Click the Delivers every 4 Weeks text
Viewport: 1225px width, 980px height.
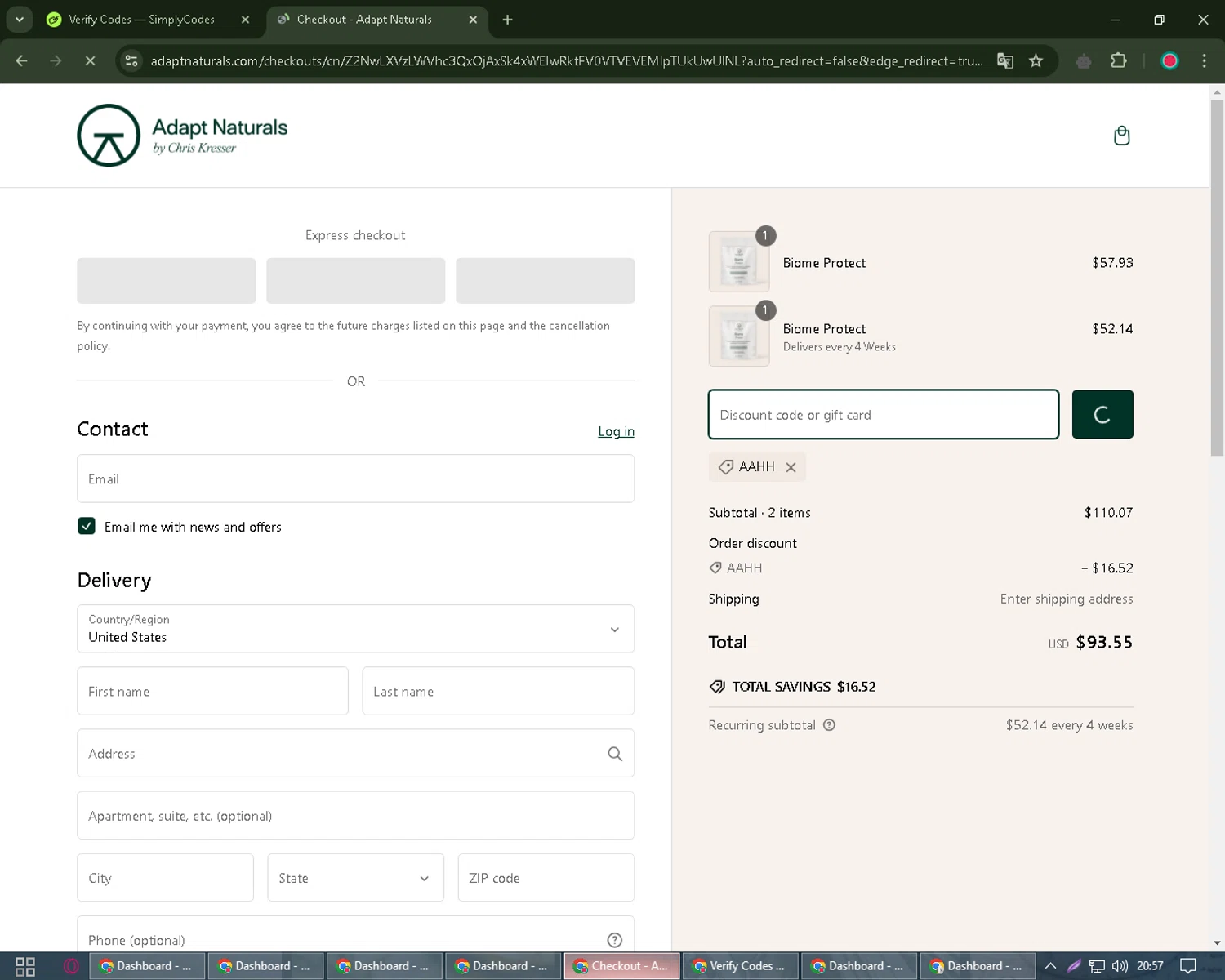[840, 347]
